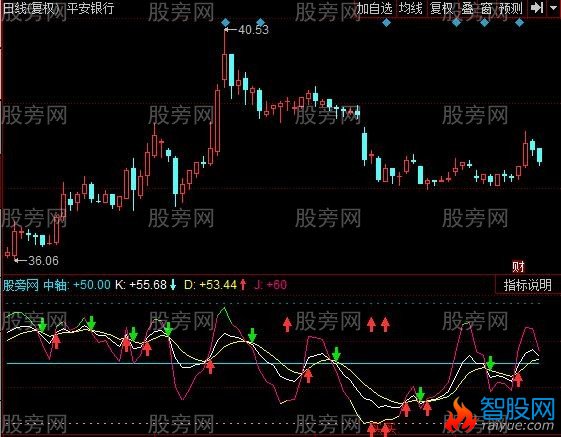The height and width of the screenshot is (437, 561).
Task: Click diamond marker above the 40.53 label
Action: (260, 23)
